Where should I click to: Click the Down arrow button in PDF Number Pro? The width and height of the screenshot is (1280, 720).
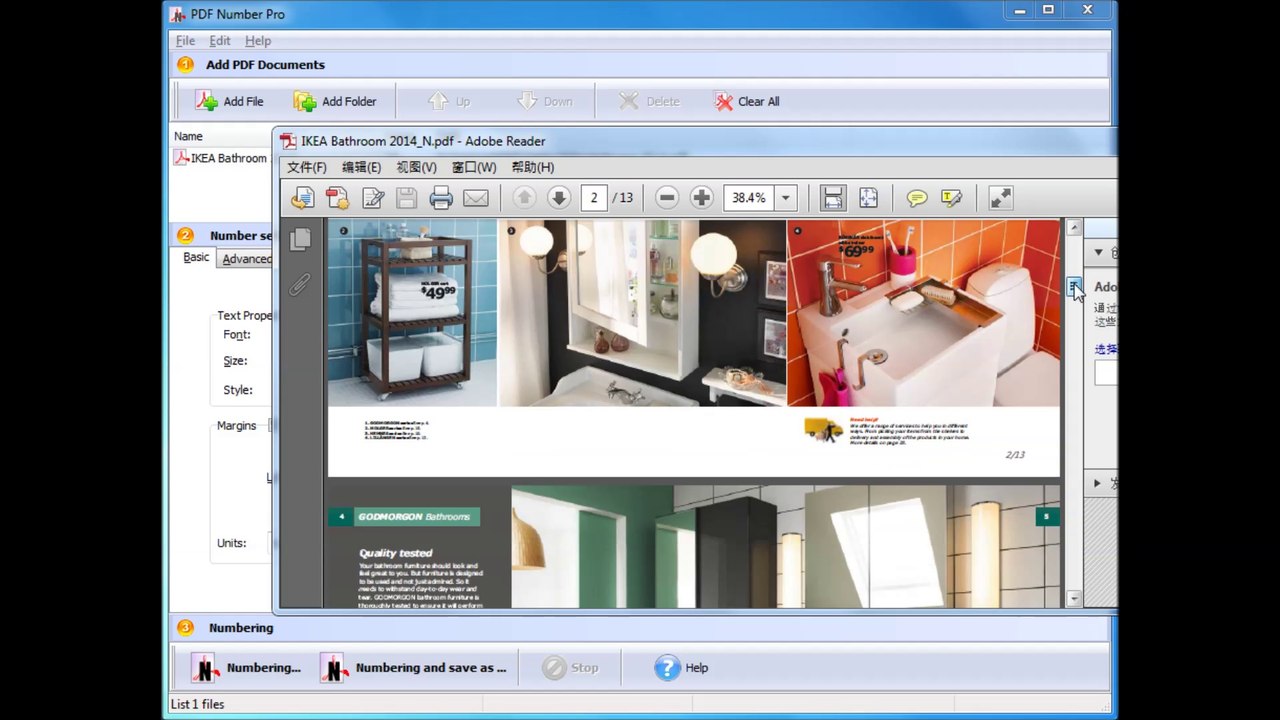point(544,101)
